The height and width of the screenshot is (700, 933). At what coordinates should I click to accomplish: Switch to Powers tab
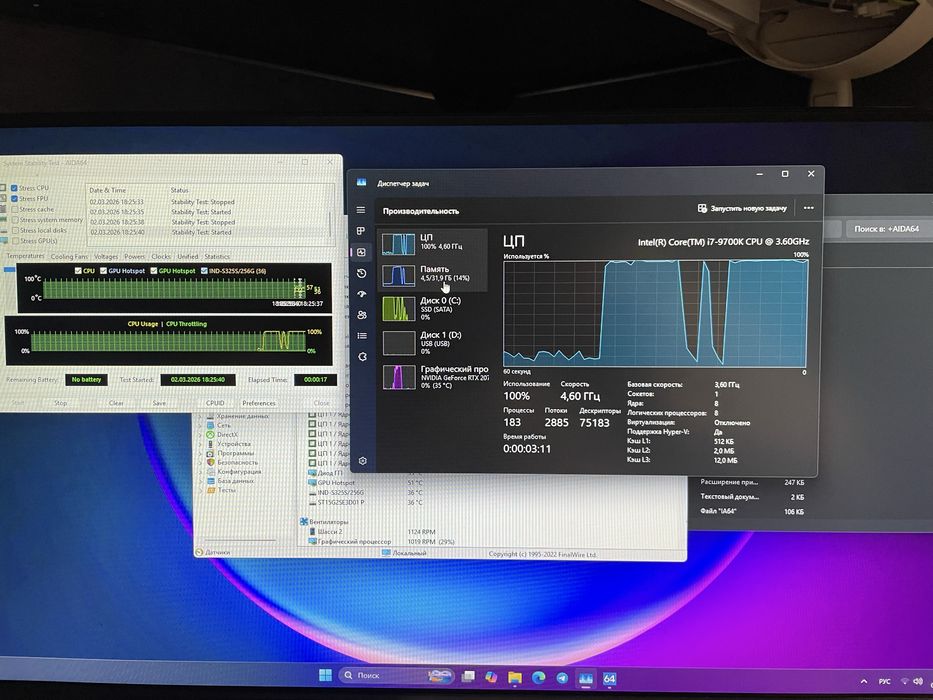(x=134, y=257)
